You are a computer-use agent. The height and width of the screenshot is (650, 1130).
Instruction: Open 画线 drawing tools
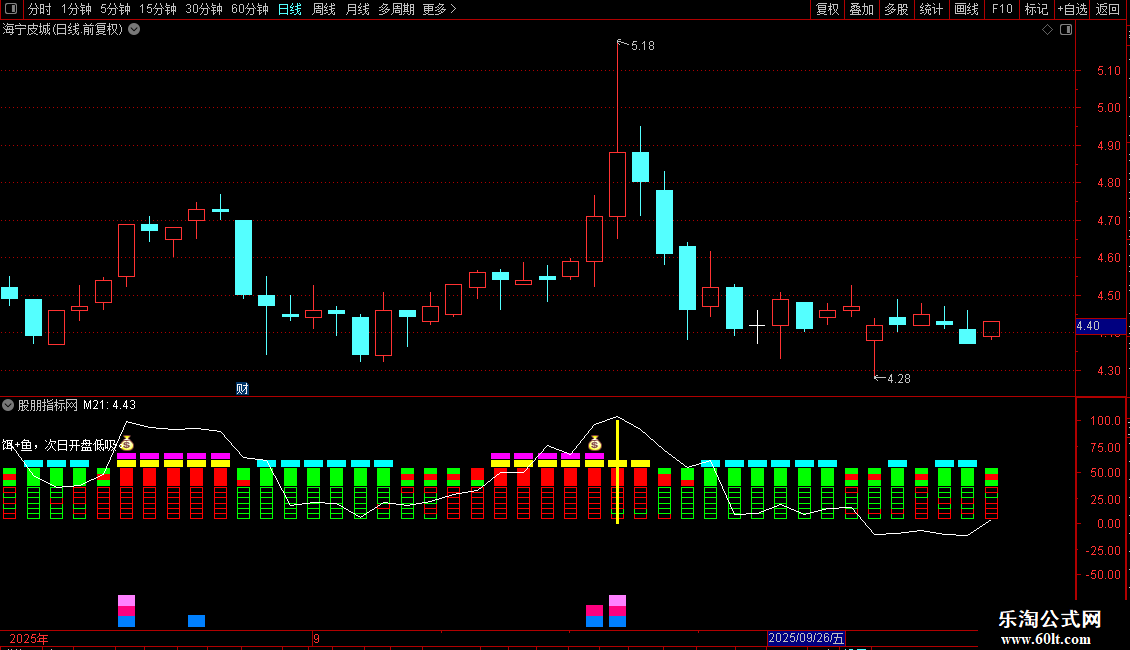click(x=966, y=9)
